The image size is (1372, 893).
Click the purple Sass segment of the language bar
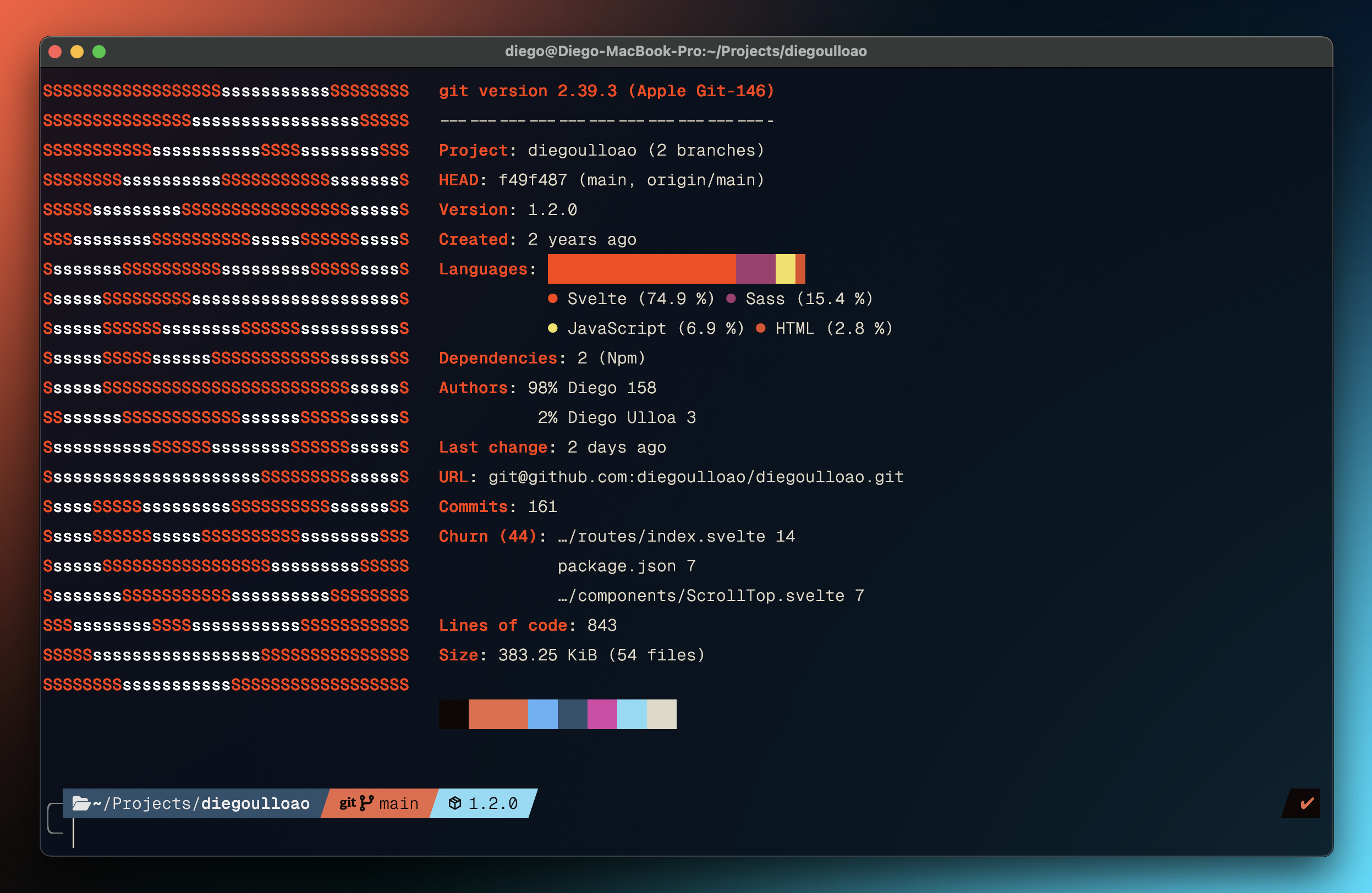click(755, 269)
